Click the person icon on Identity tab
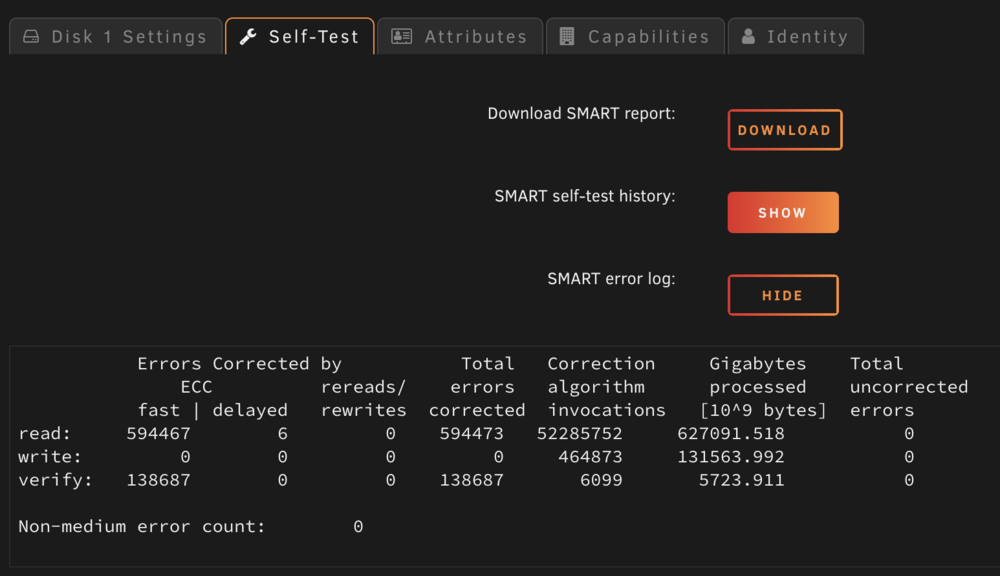The height and width of the screenshot is (576, 1000). click(x=748, y=36)
